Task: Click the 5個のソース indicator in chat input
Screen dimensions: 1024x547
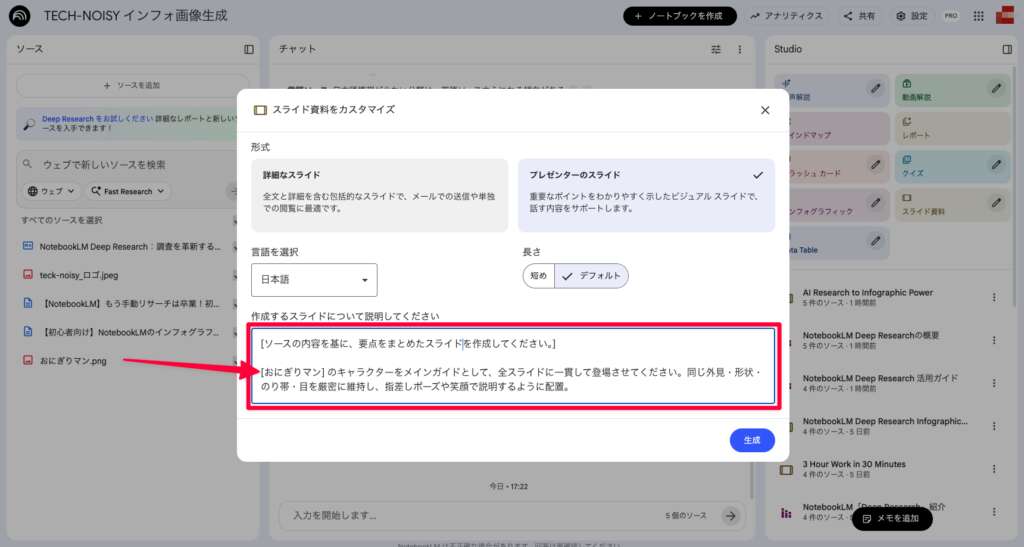Action: tap(686, 516)
